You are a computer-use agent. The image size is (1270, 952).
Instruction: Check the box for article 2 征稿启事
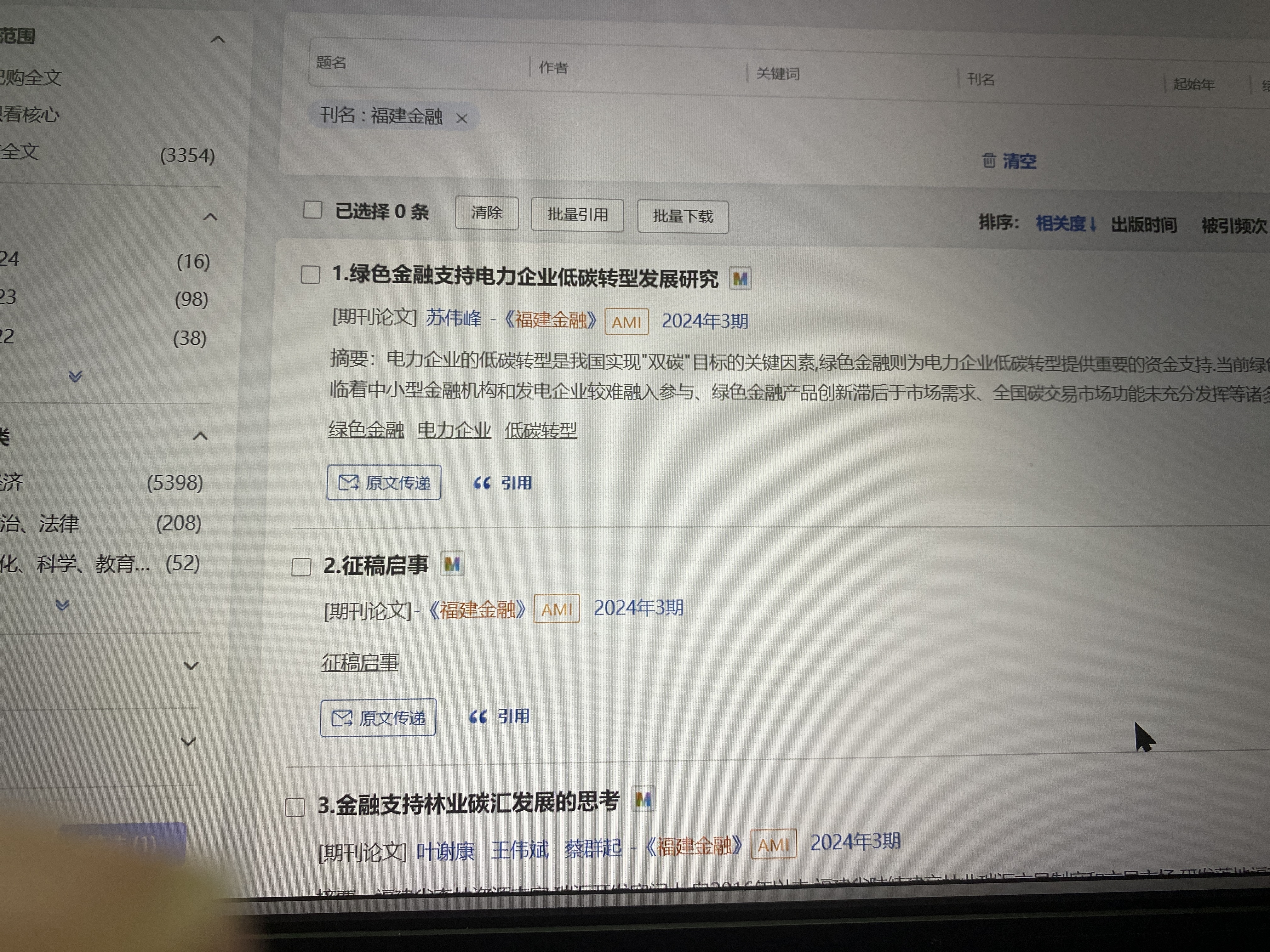point(301,567)
